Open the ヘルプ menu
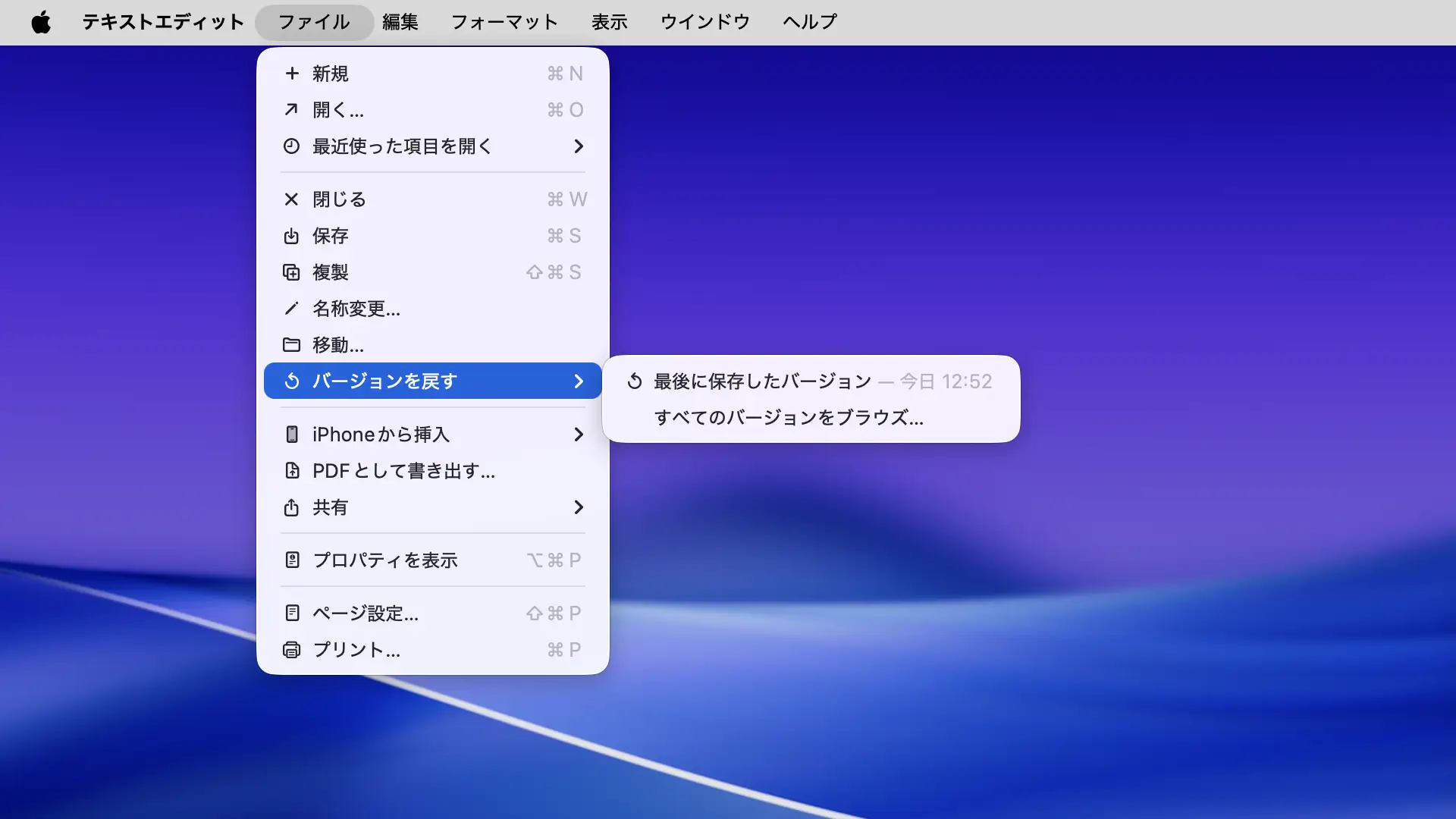 tap(809, 22)
